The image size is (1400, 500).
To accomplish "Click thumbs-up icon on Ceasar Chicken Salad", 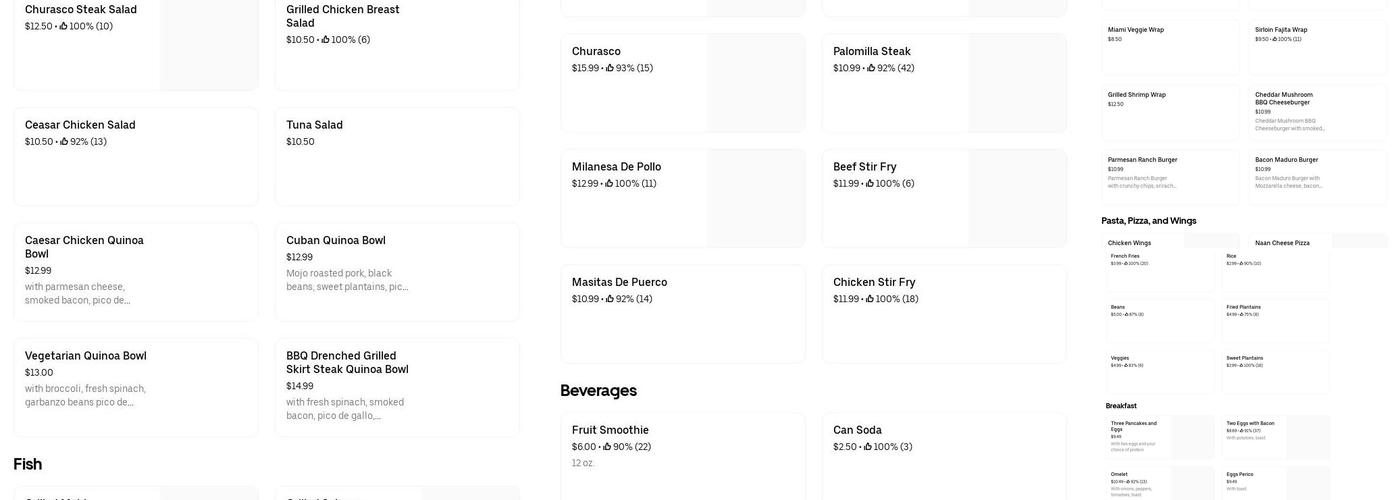I will click(x=65, y=142).
